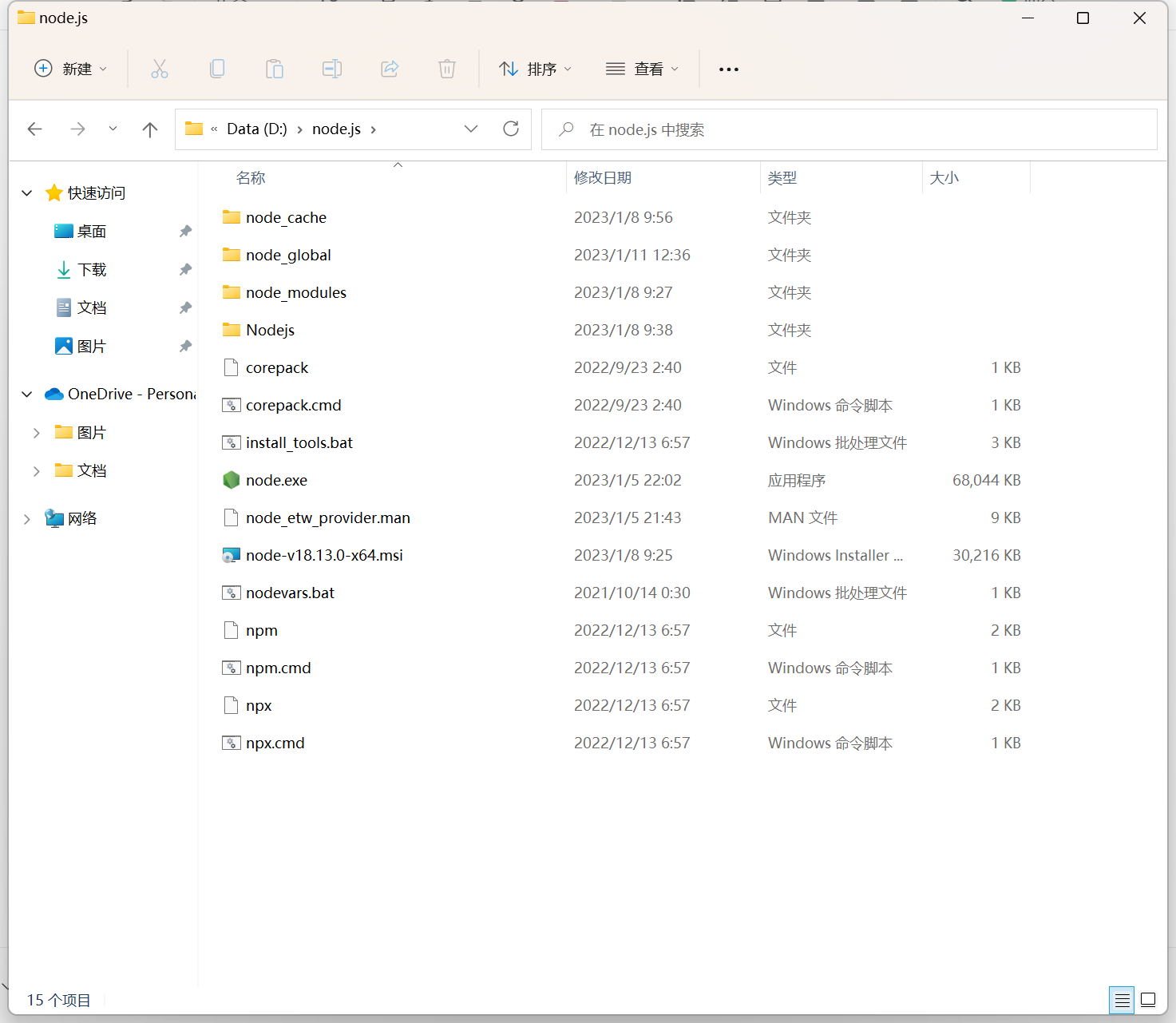Click the Share icon in toolbar
The image size is (1176, 1023).
[x=390, y=69]
